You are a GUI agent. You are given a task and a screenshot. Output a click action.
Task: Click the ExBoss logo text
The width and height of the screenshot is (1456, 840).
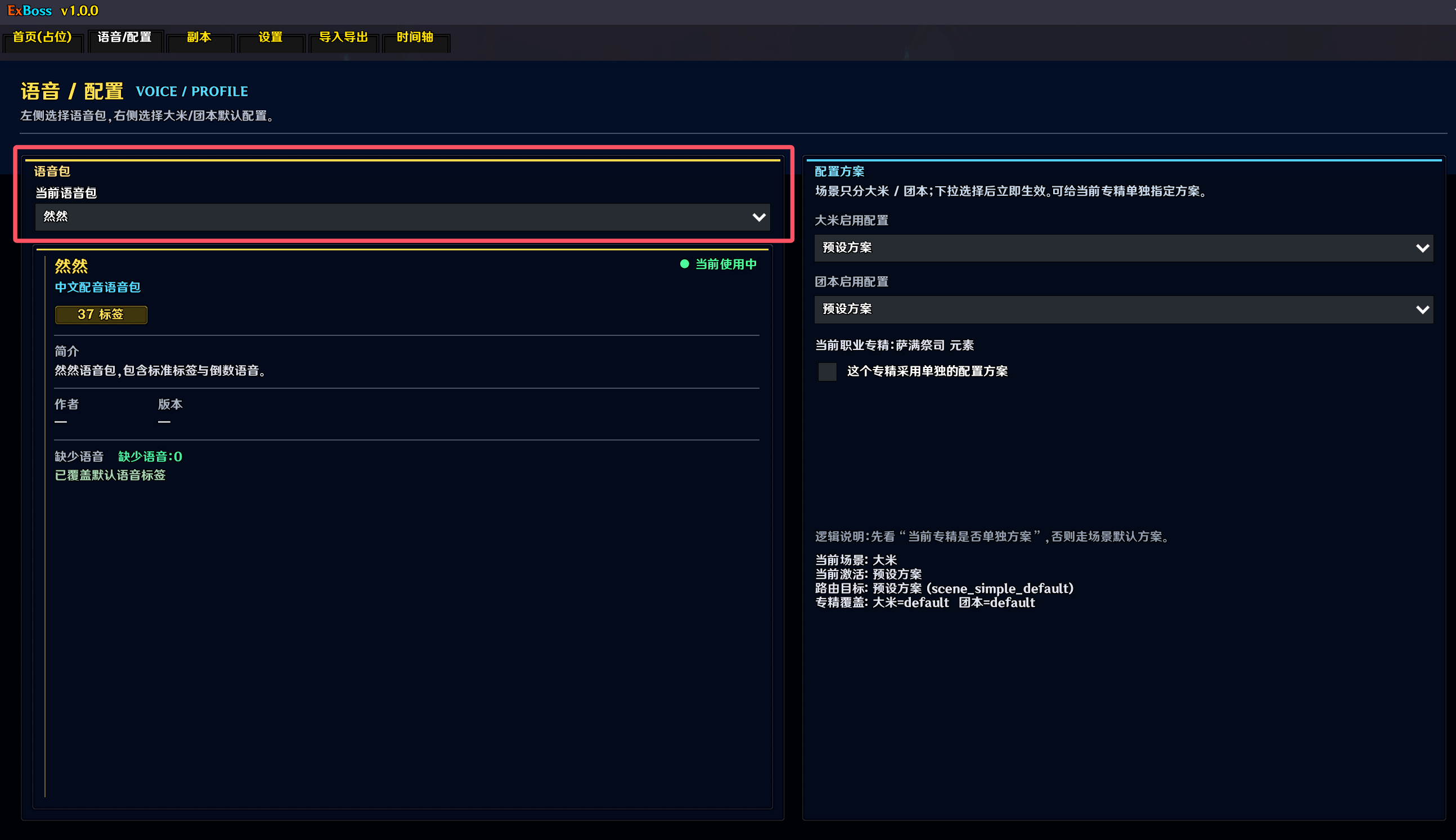(29, 11)
